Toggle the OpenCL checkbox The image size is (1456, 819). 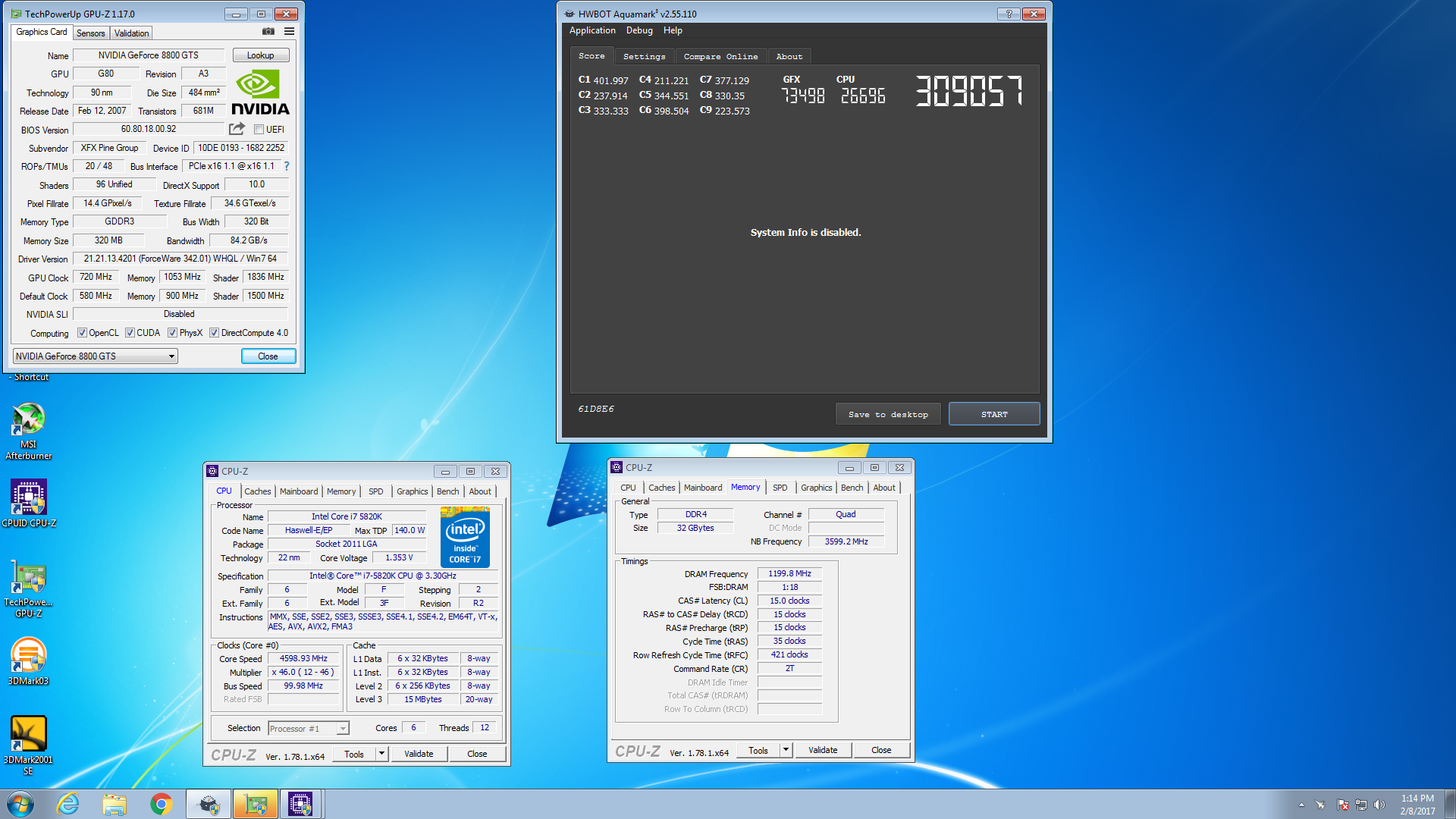[82, 333]
